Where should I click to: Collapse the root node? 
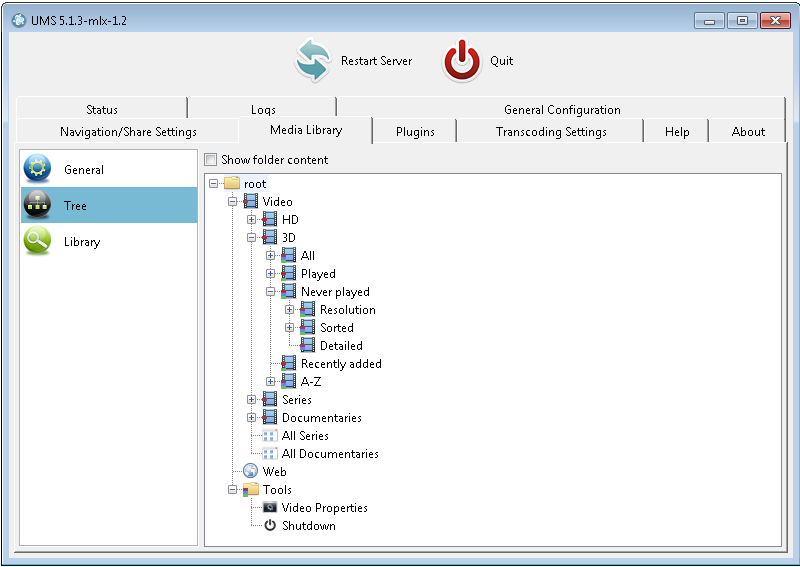[213, 183]
